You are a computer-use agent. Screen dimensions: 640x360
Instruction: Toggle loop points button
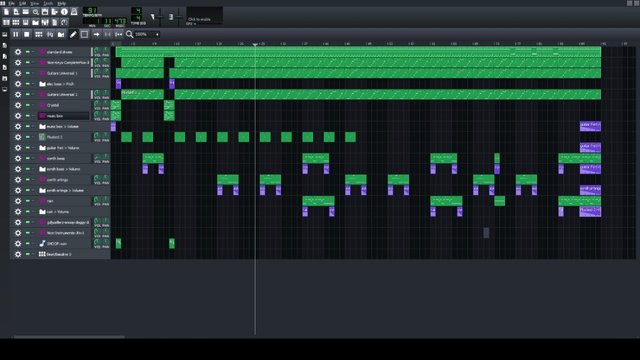(107, 34)
